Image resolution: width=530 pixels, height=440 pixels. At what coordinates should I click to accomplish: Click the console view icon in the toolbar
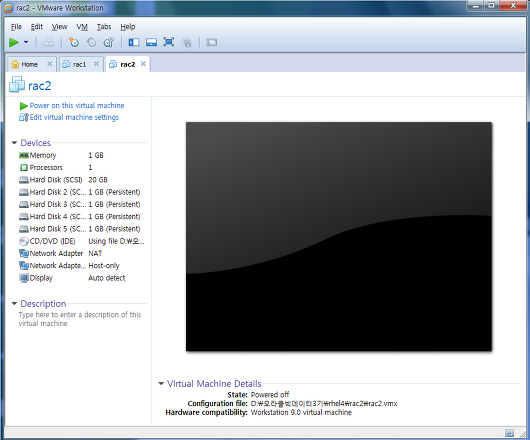pos(212,42)
